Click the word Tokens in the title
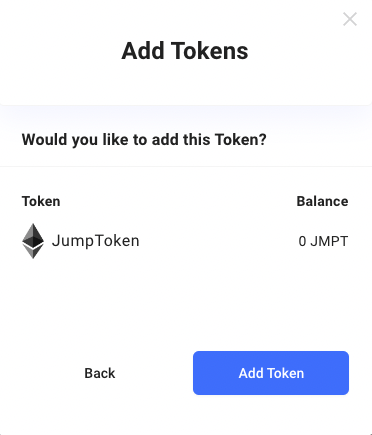This screenshot has height=435, width=372. (210, 51)
